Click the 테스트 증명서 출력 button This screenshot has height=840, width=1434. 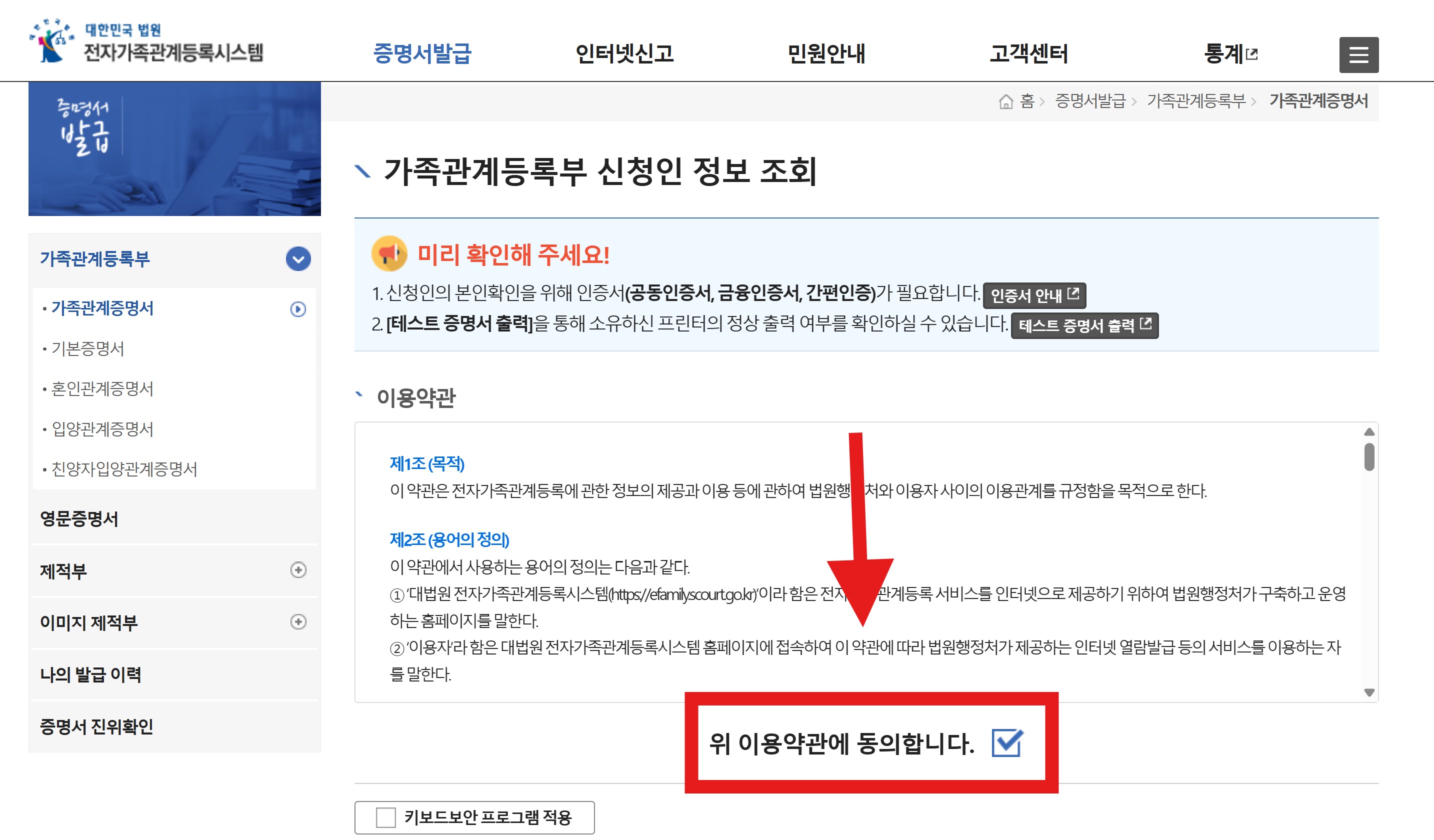(1084, 325)
